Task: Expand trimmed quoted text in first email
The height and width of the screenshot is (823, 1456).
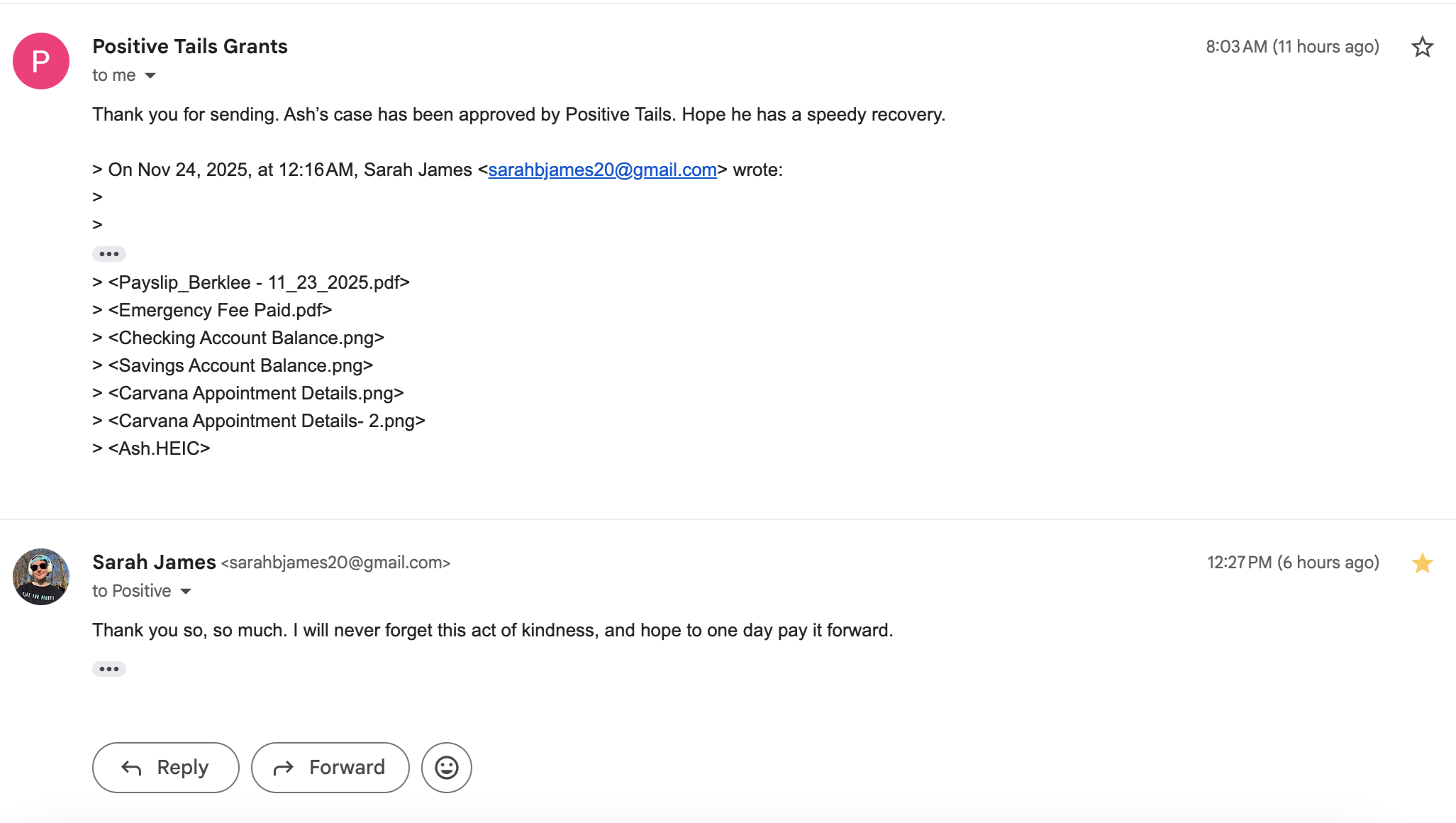Action: (109, 254)
